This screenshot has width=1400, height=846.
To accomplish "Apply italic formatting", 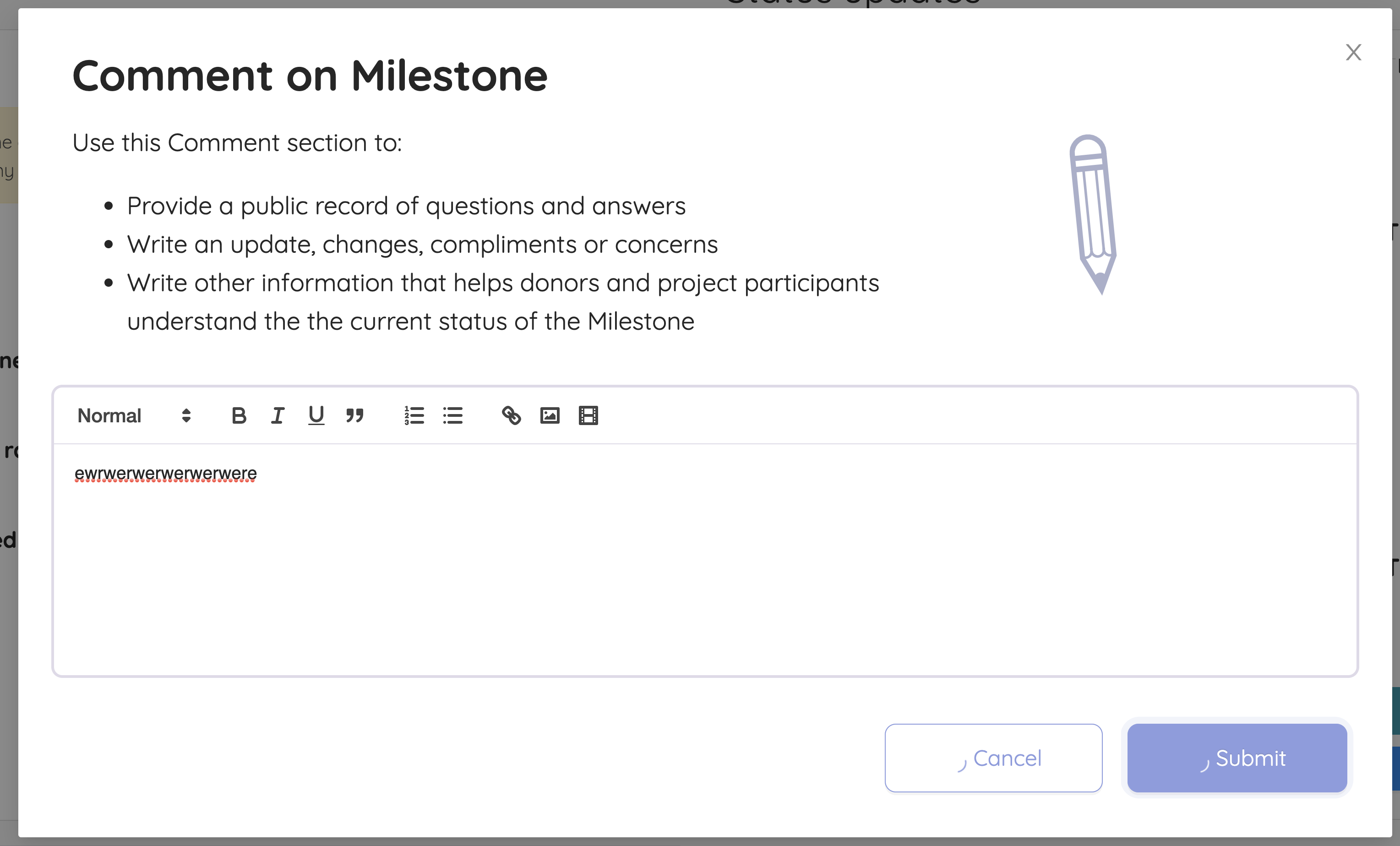I will 278,416.
